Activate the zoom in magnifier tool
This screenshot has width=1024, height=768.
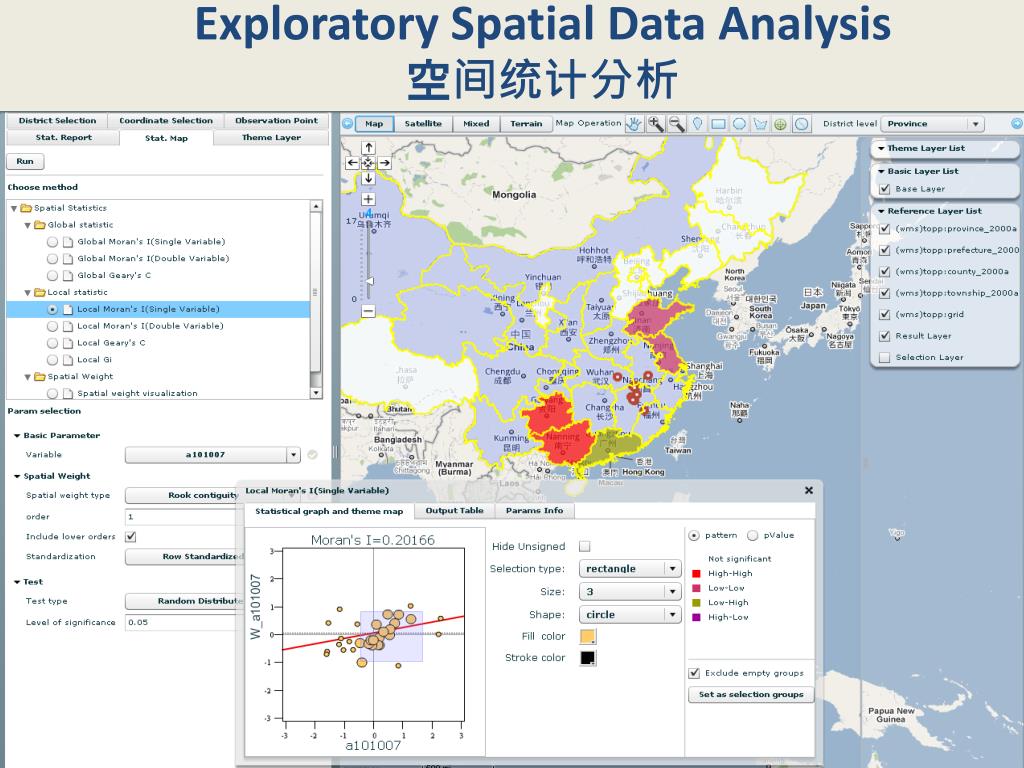click(x=655, y=123)
